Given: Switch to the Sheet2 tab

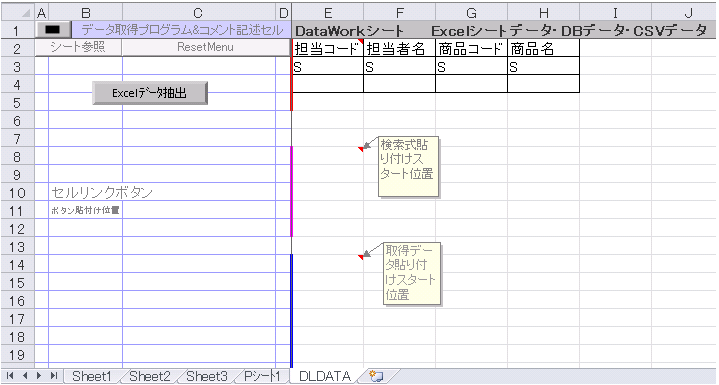Looking at the screenshot, I should pos(149,376).
